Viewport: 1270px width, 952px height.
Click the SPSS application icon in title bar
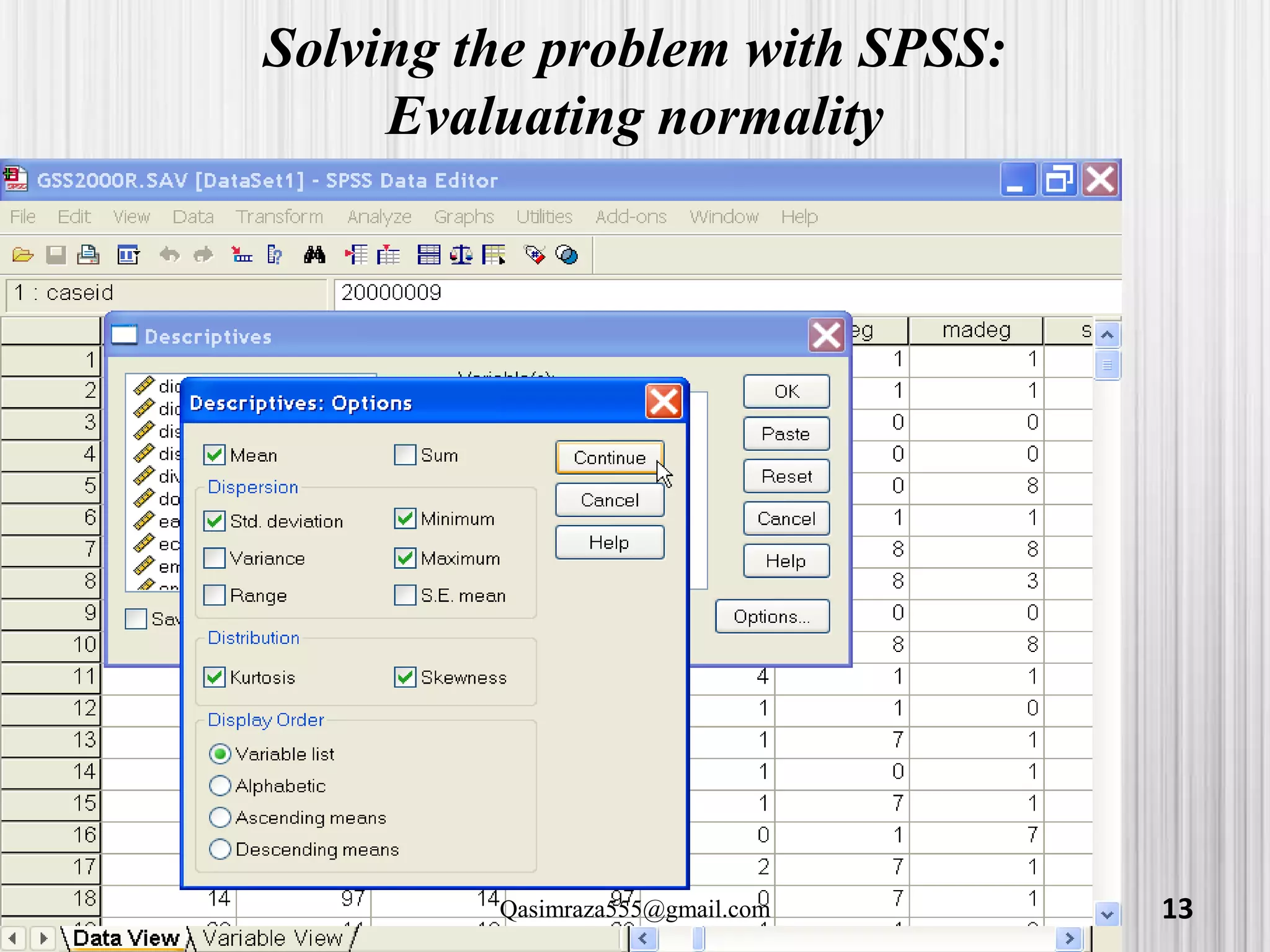pyautogui.click(x=16, y=180)
